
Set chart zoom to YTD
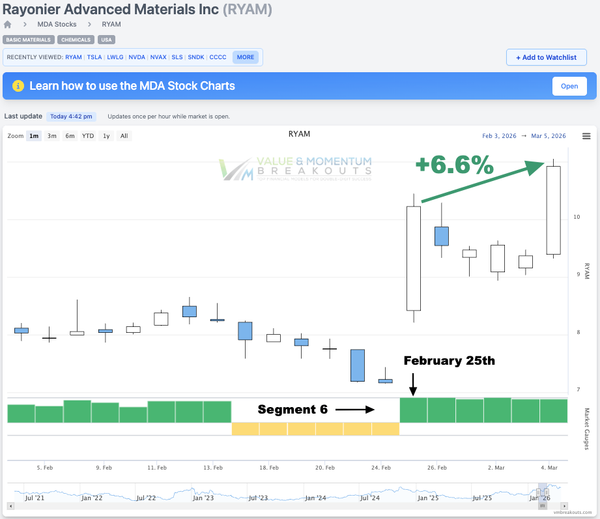pyautogui.click(x=88, y=136)
